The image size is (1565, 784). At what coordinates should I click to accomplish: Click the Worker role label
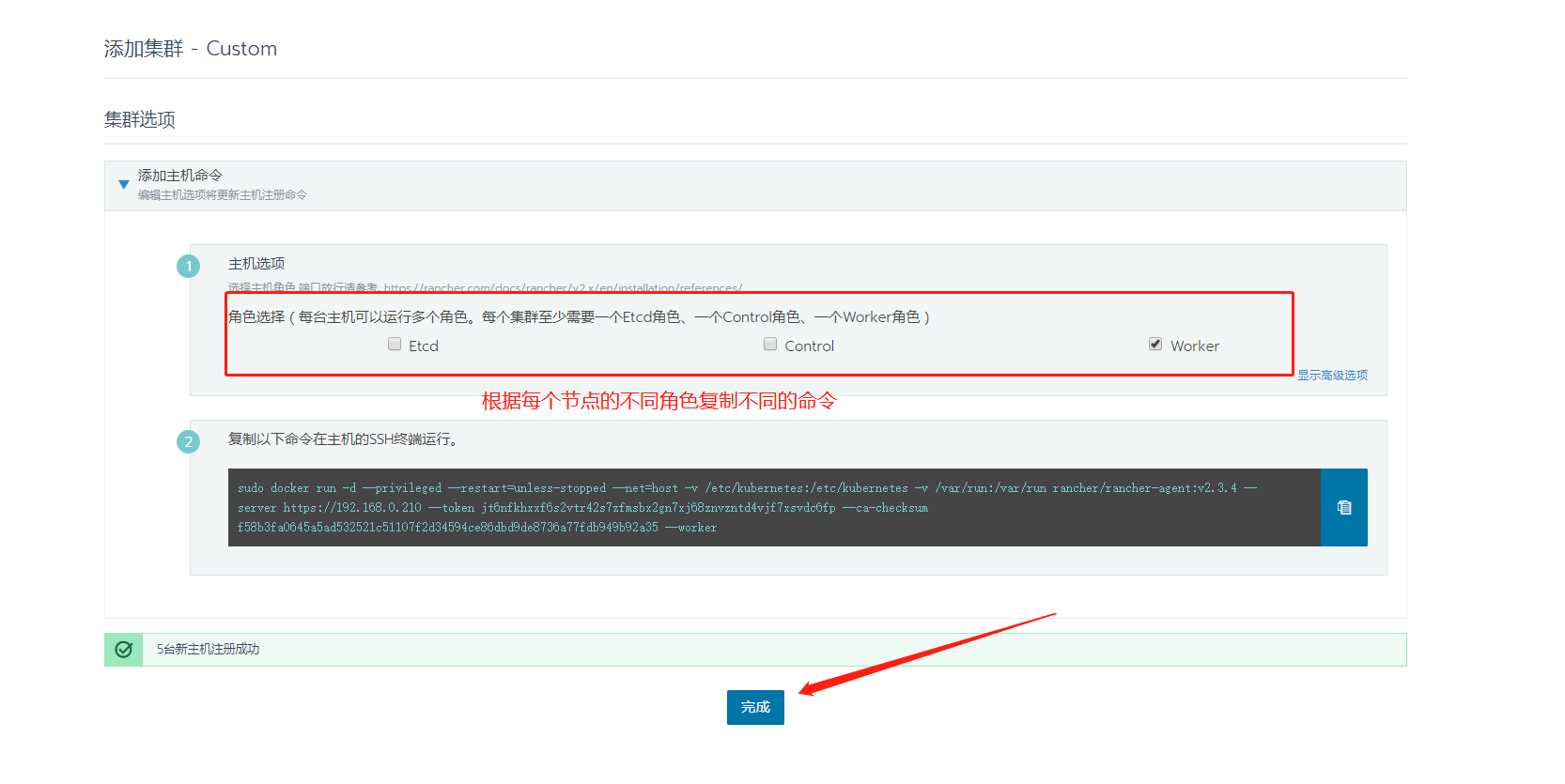click(1195, 346)
